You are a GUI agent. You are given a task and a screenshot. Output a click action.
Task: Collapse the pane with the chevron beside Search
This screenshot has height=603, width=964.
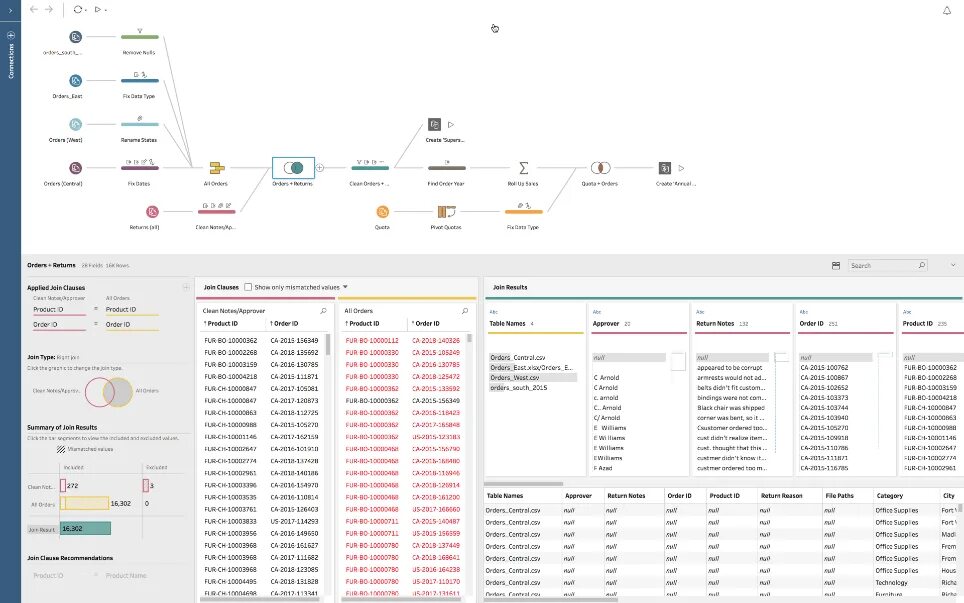tap(953, 266)
